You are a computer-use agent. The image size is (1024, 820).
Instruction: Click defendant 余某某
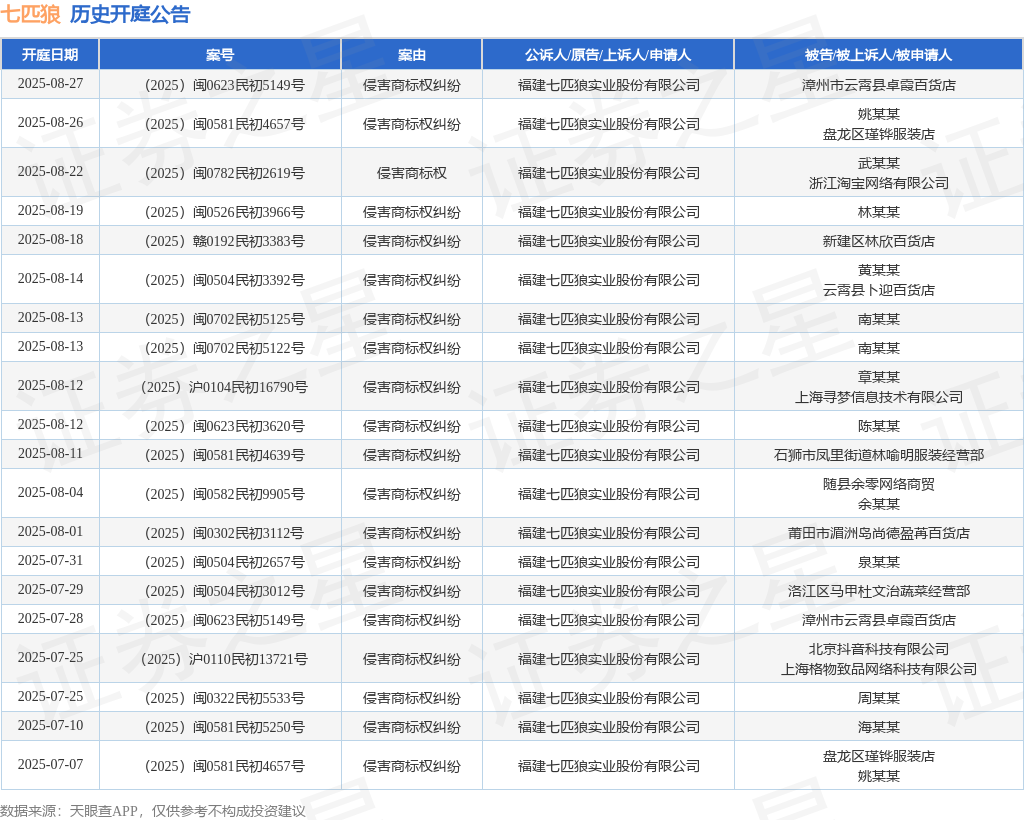tap(878, 504)
